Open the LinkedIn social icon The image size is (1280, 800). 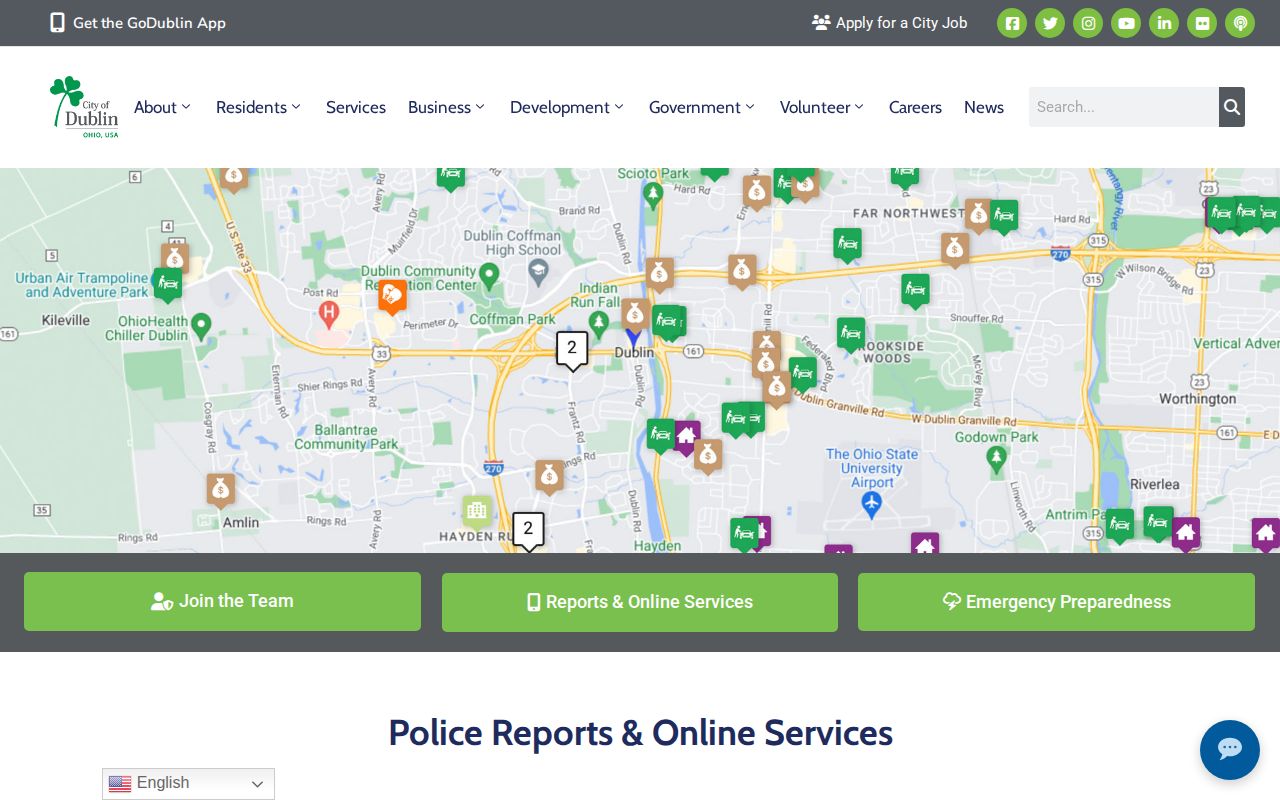[1164, 23]
